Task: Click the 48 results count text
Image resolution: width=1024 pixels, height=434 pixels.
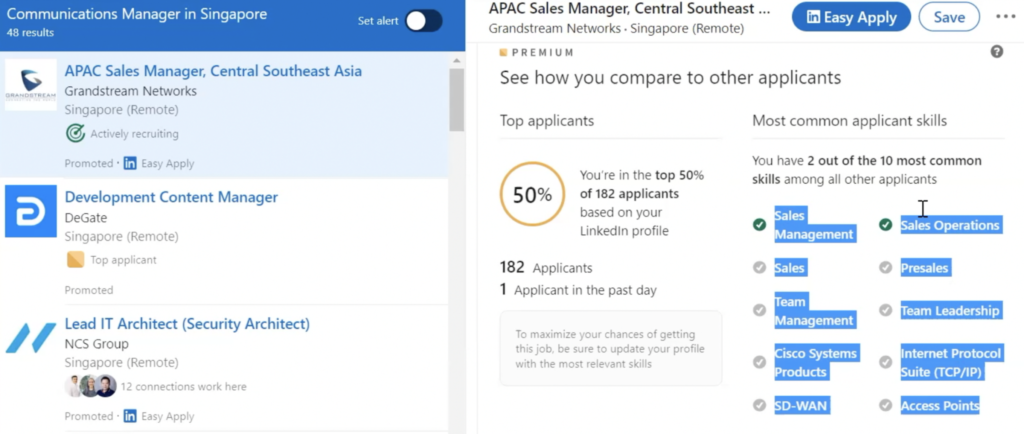Action: [x=31, y=33]
